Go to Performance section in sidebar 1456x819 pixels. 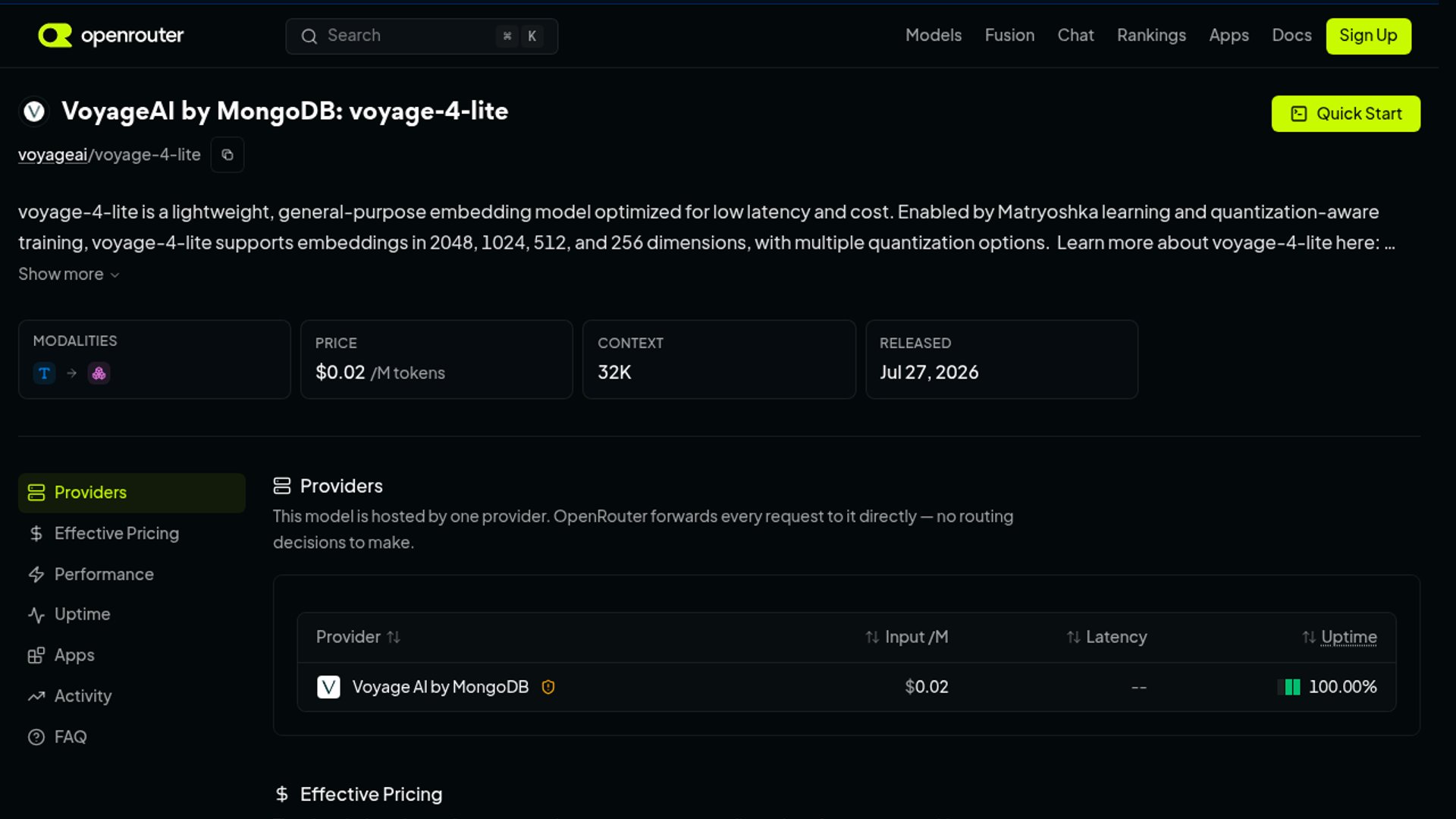pyautogui.click(x=132, y=574)
